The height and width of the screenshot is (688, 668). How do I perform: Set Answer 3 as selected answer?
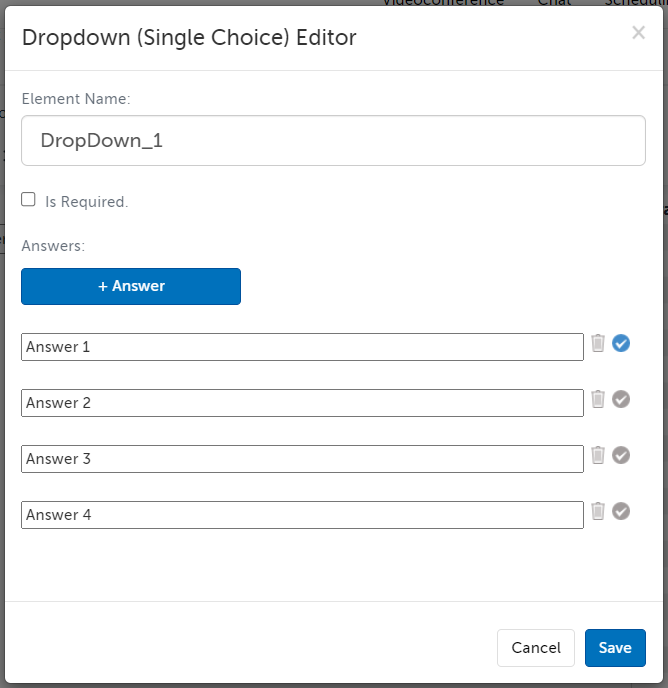point(621,456)
